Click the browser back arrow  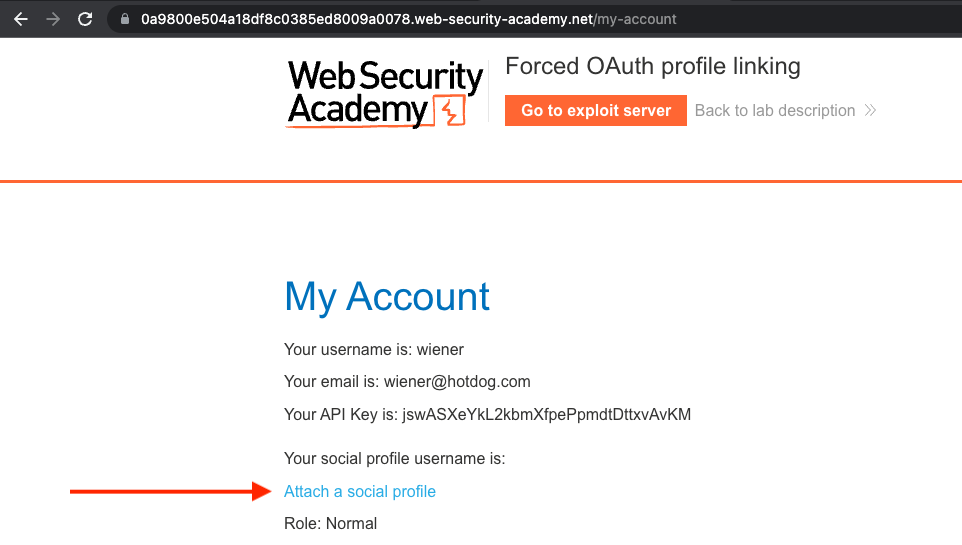point(21,19)
